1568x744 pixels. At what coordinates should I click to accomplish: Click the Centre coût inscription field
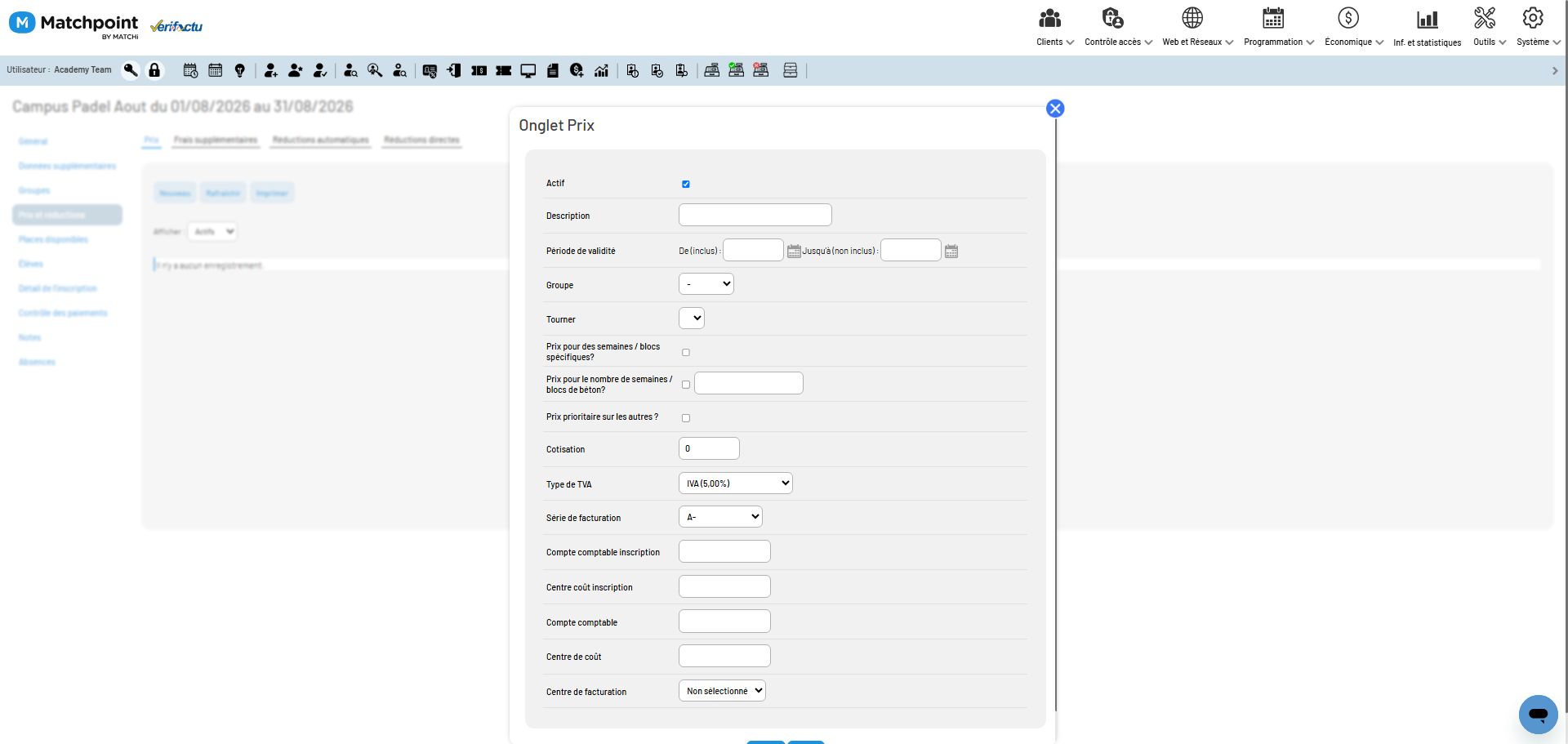click(724, 586)
